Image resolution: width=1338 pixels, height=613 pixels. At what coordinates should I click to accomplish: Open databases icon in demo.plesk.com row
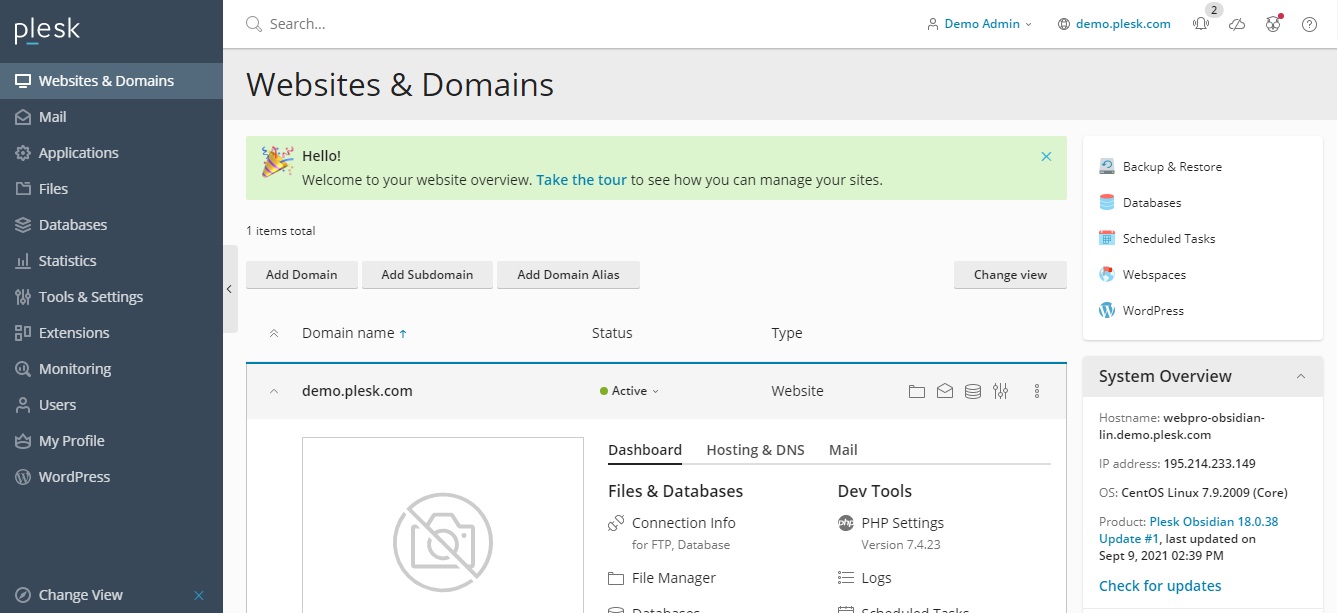pyautogui.click(x=972, y=391)
